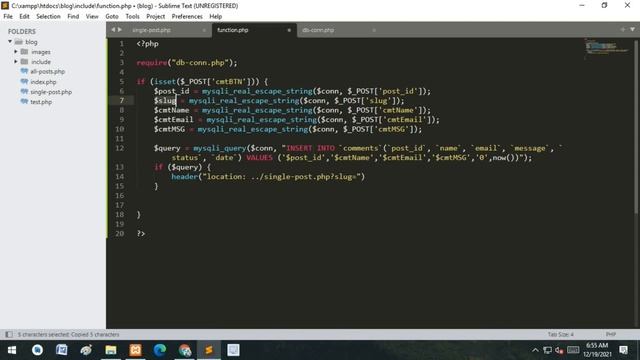This screenshot has height=360, width=640.
Task: Open the touch keyboard tray icon
Action: [573, 349]
